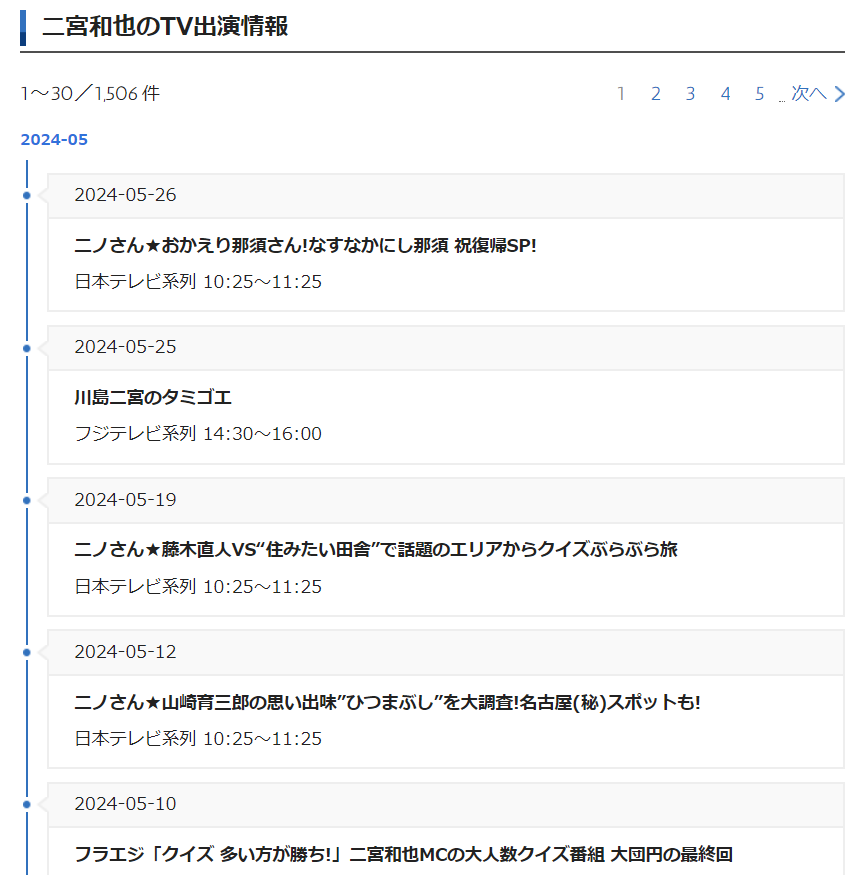Click timeline dot for 2024-05-19
Image resolution: width=860 pixels, height=875 pixels.
point(27,501)
